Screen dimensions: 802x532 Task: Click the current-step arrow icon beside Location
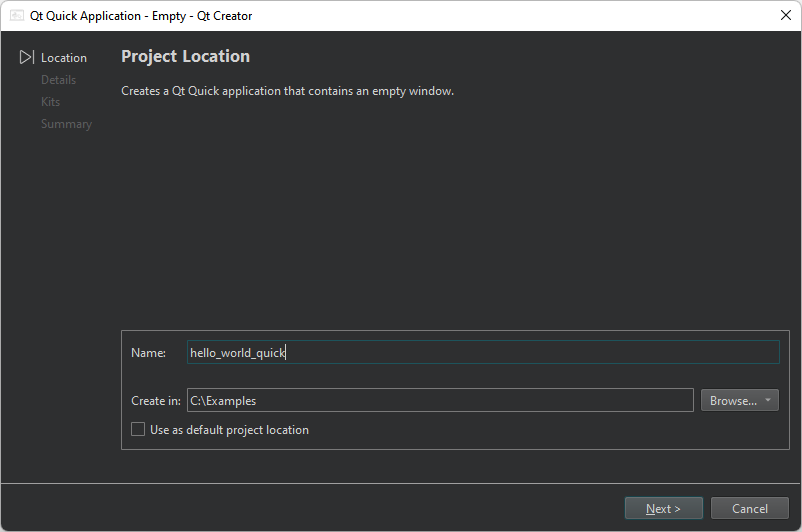[27, 58]
